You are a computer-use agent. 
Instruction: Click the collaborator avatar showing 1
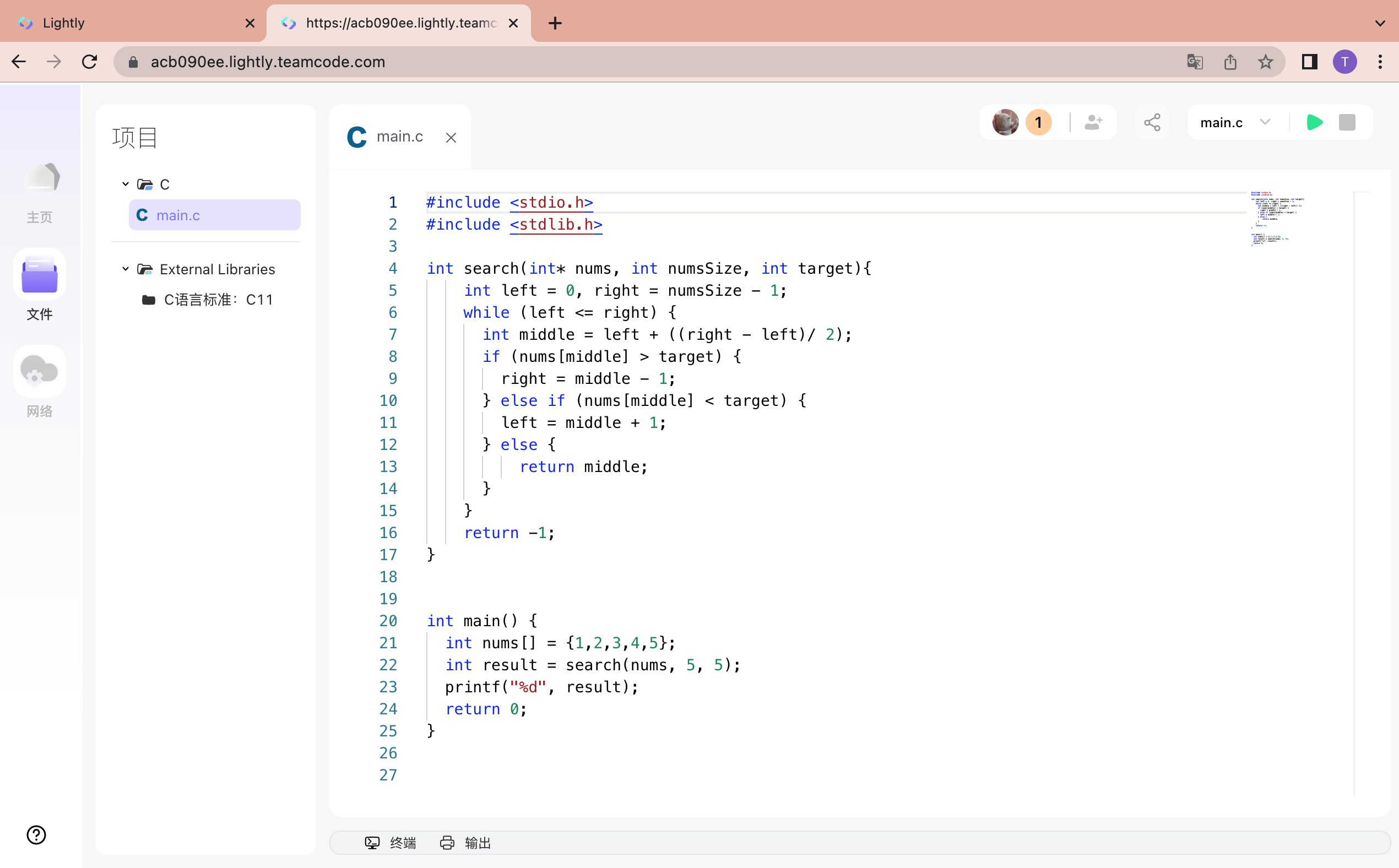tap(1021, 122)
